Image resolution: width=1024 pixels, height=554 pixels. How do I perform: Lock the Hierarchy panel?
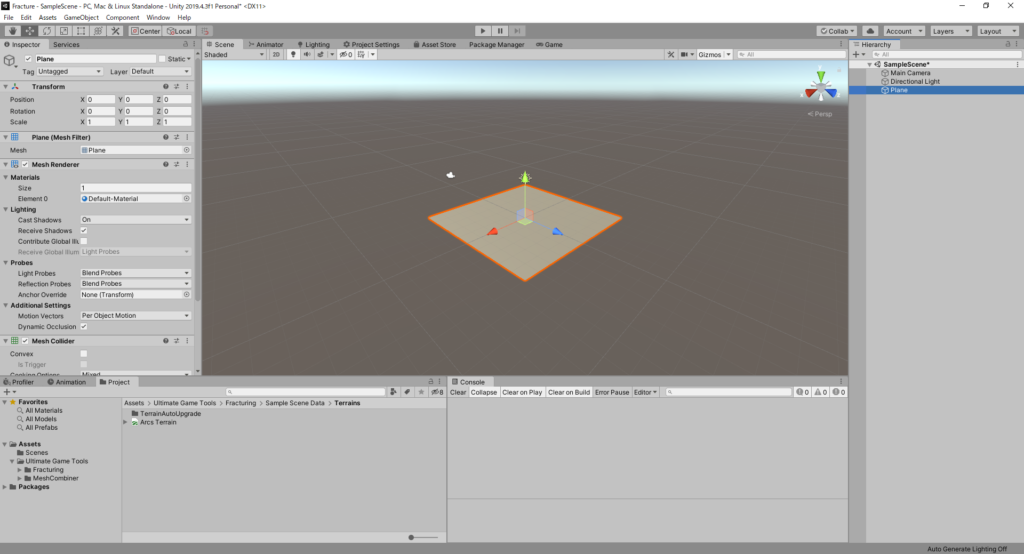pyautogui.click(x=1008, y=44)
